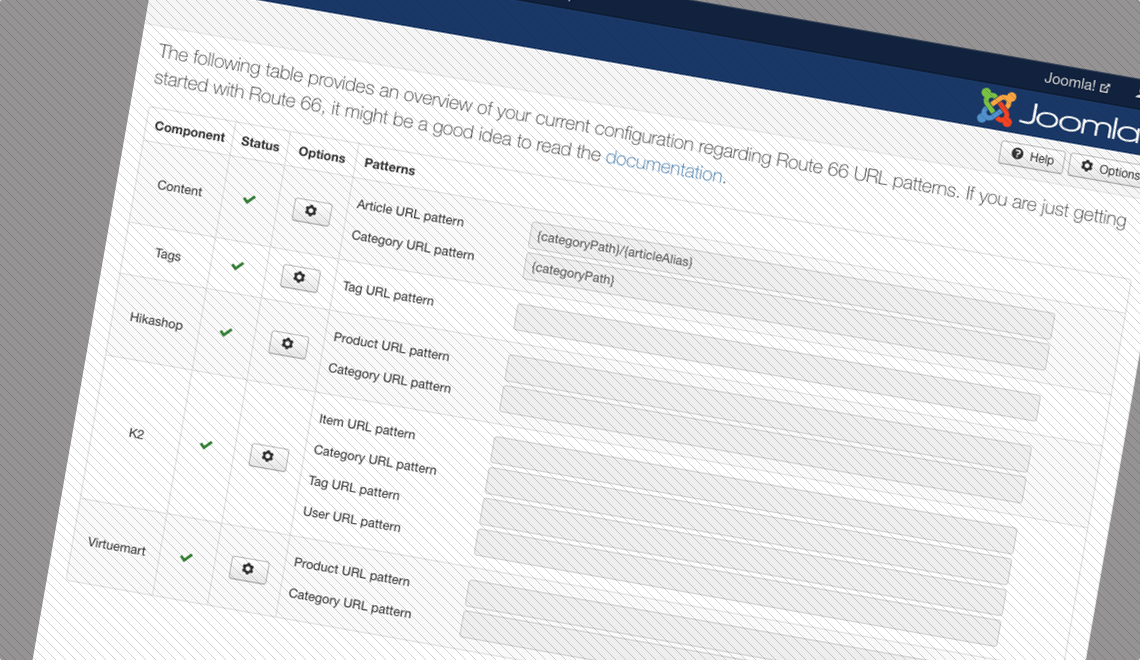Click the Status column header
Viewport: 1140px width, 660px height.
[x=260, y=143]
